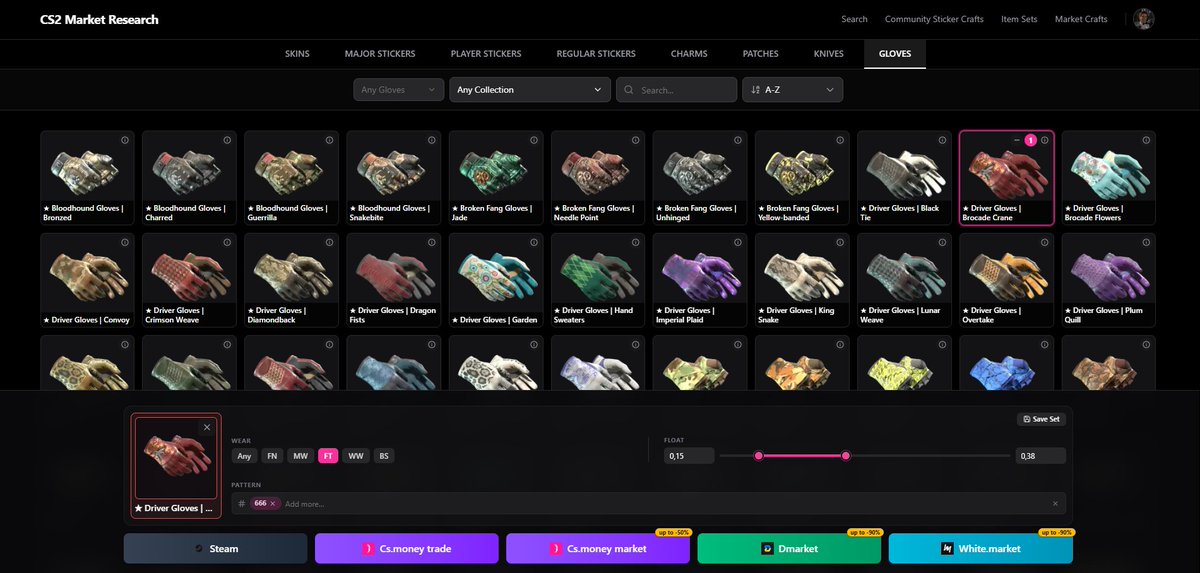The width and height of the screenshot is (1200, 573).
Task: Show info for Broken Fang Gloves Jade
Action: coord(533,140)
